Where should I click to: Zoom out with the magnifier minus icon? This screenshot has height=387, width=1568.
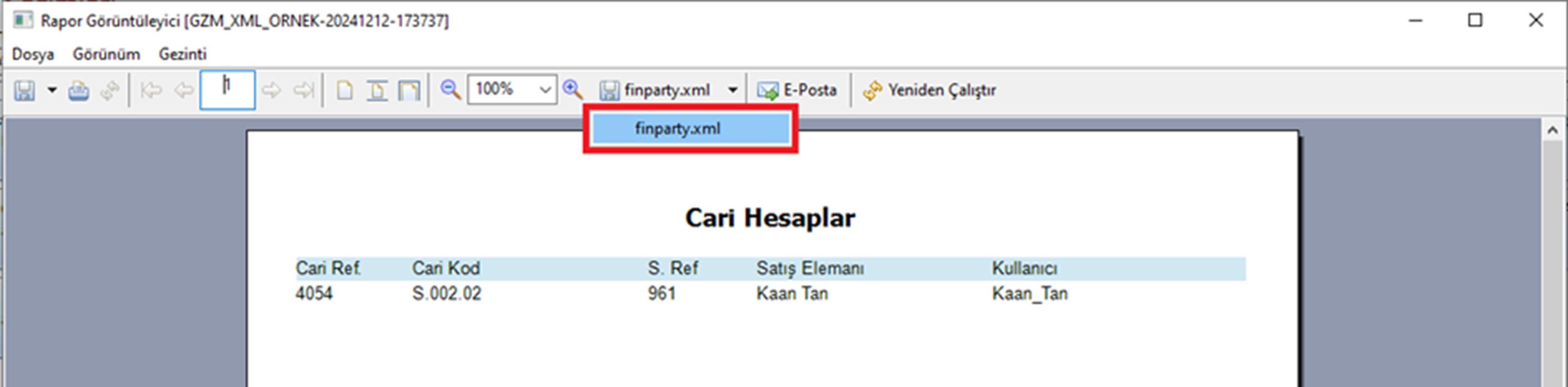[x=450, y=90]
